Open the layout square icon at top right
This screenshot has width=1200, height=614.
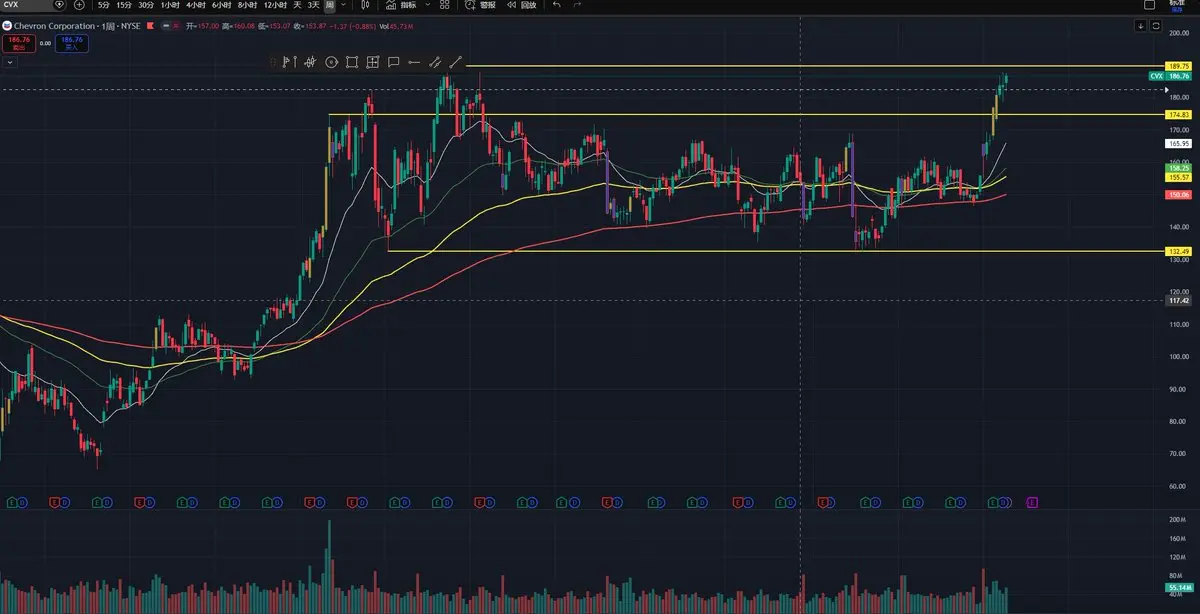click(x=1149, y=4)
